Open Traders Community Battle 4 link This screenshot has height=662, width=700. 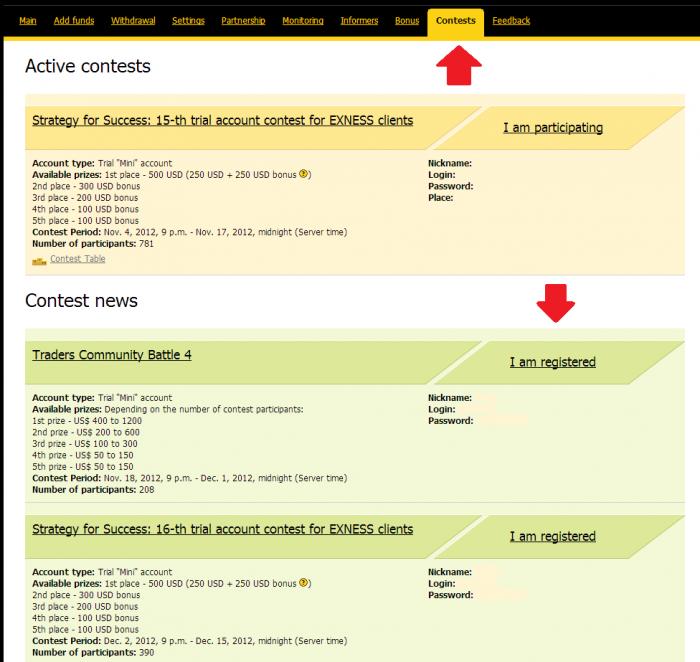[x=112, y=355]
